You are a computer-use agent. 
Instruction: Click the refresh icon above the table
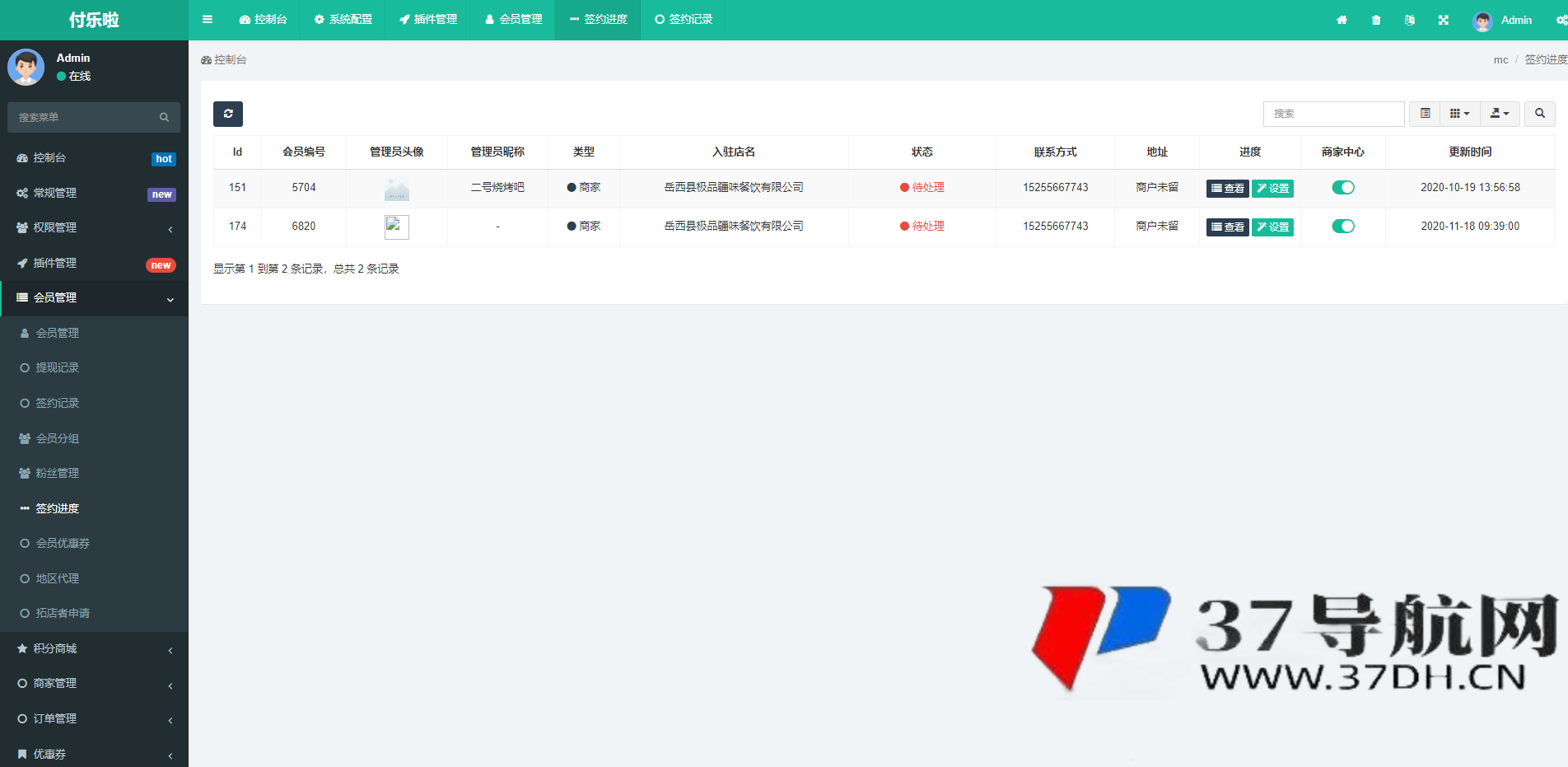coord(228,114)
